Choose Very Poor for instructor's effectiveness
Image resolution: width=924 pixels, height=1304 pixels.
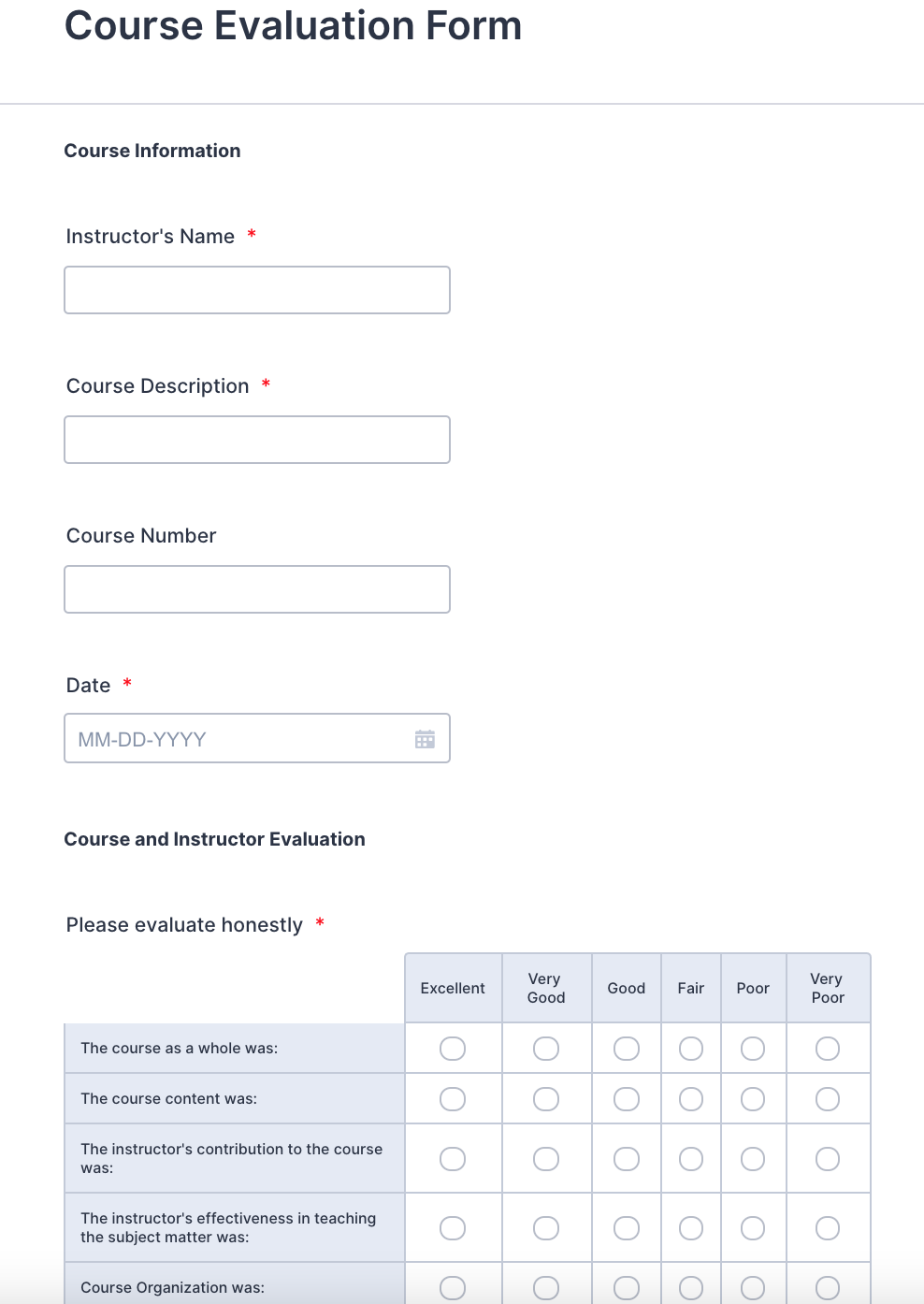click(828, 1228)
